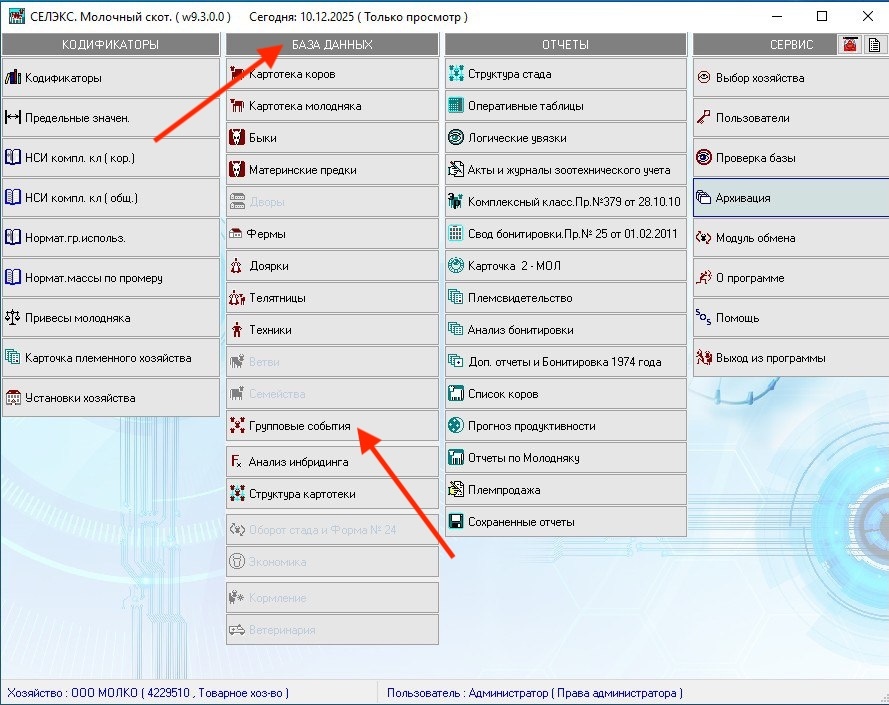Open Картотека молодняка
The width and height of the screenshot is (889, 705).
click(332, 106)
